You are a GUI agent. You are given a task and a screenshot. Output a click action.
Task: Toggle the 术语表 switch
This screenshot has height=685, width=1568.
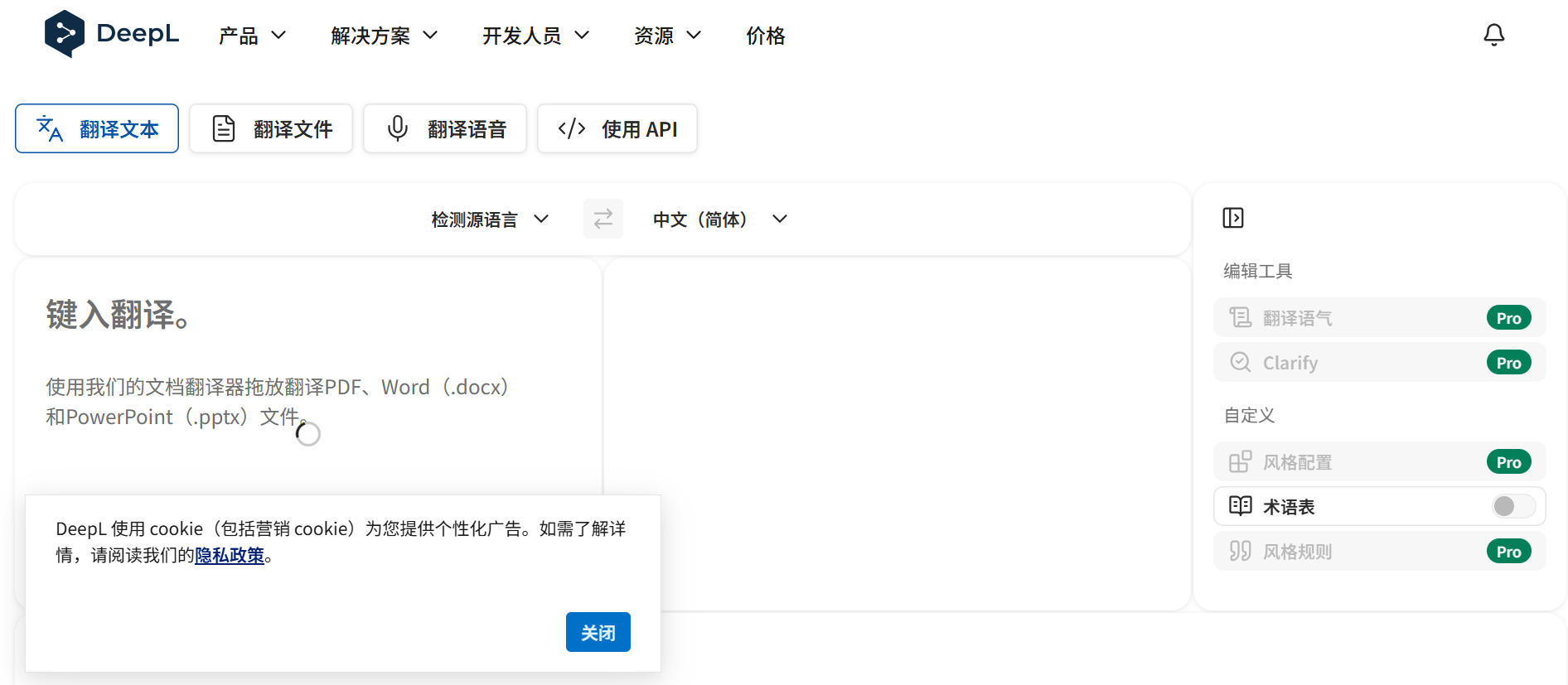click(x=1513, y=506)
